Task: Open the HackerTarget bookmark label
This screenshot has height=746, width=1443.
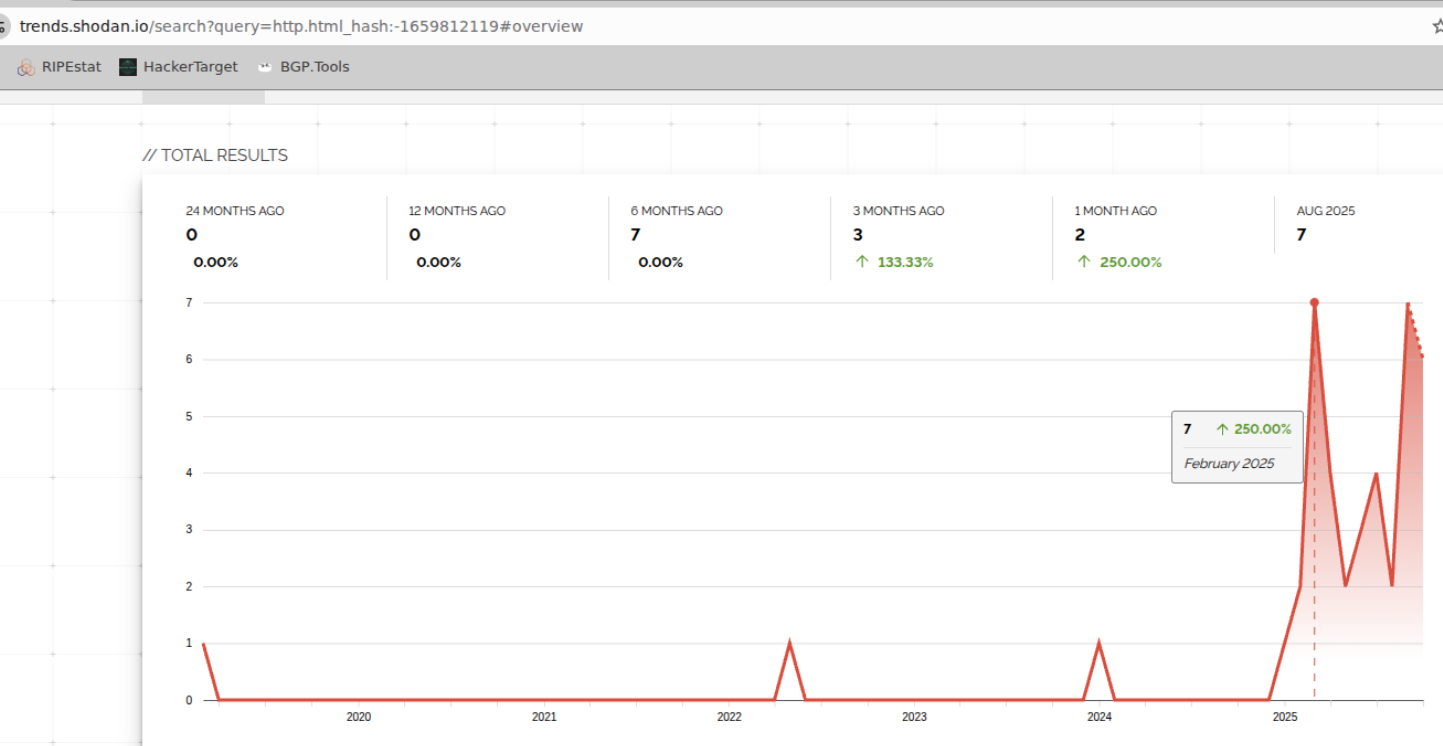Action: tap(190, 67)
